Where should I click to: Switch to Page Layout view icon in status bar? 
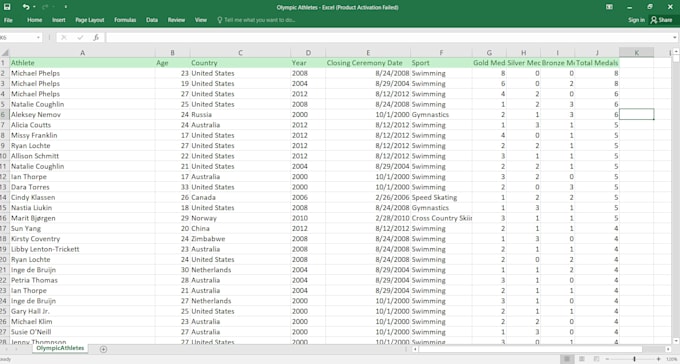(x=582, y=359)
